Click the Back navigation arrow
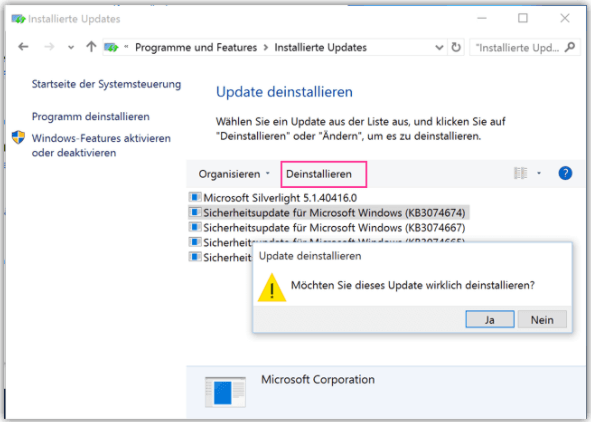This screenshot has width=591, height=422. [23, 47]
